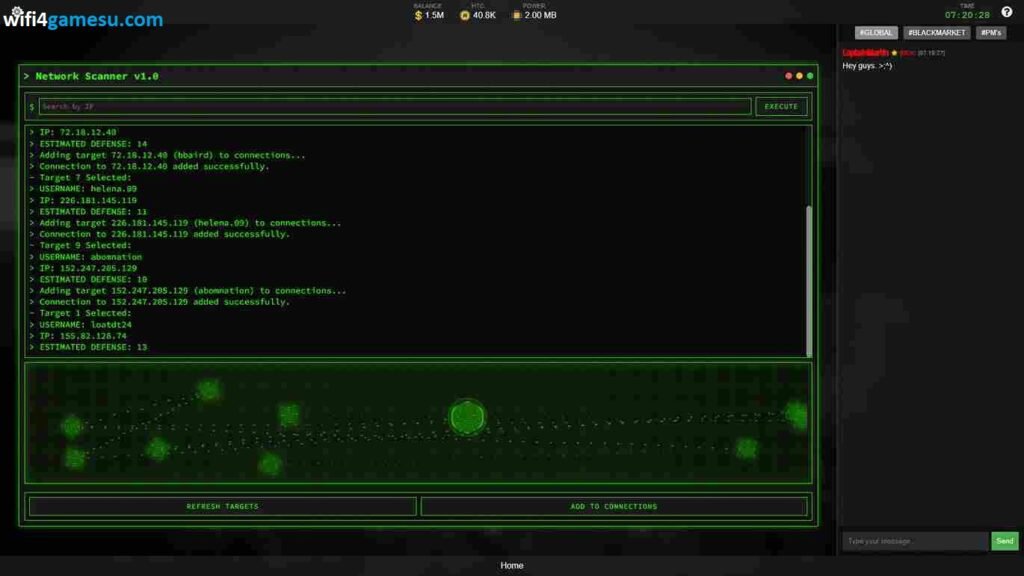Send the chat message
The width and height of the screenshot is (1024, 576).
[1004, 541]
